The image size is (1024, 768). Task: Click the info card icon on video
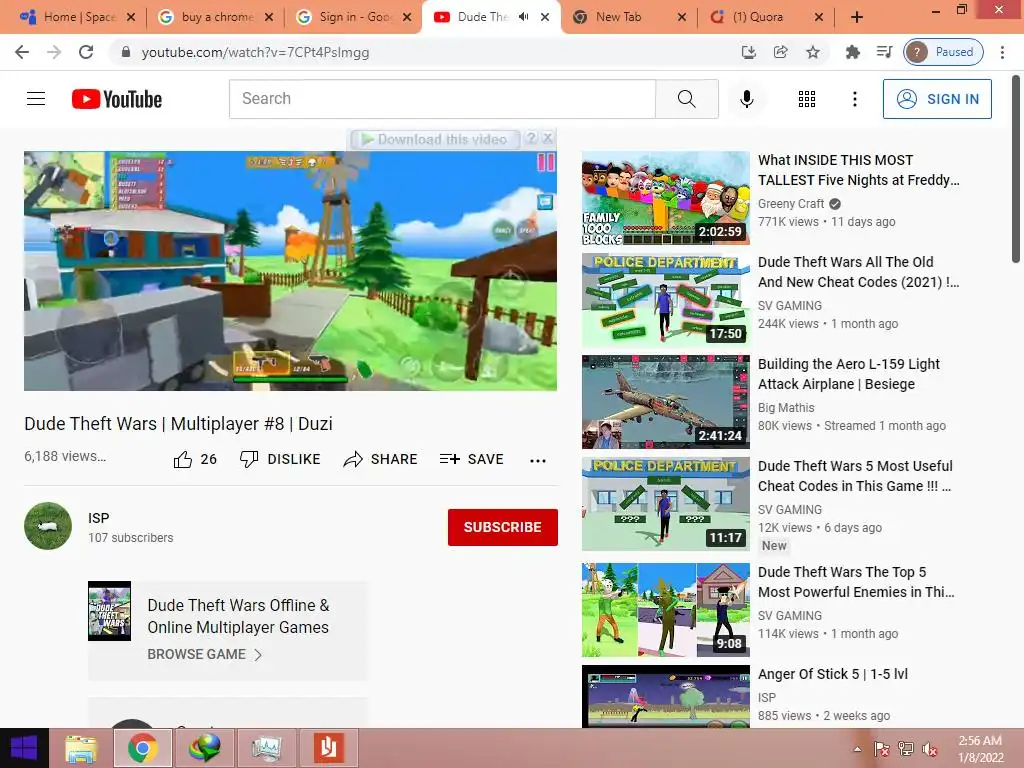click(x=545, y=202)
